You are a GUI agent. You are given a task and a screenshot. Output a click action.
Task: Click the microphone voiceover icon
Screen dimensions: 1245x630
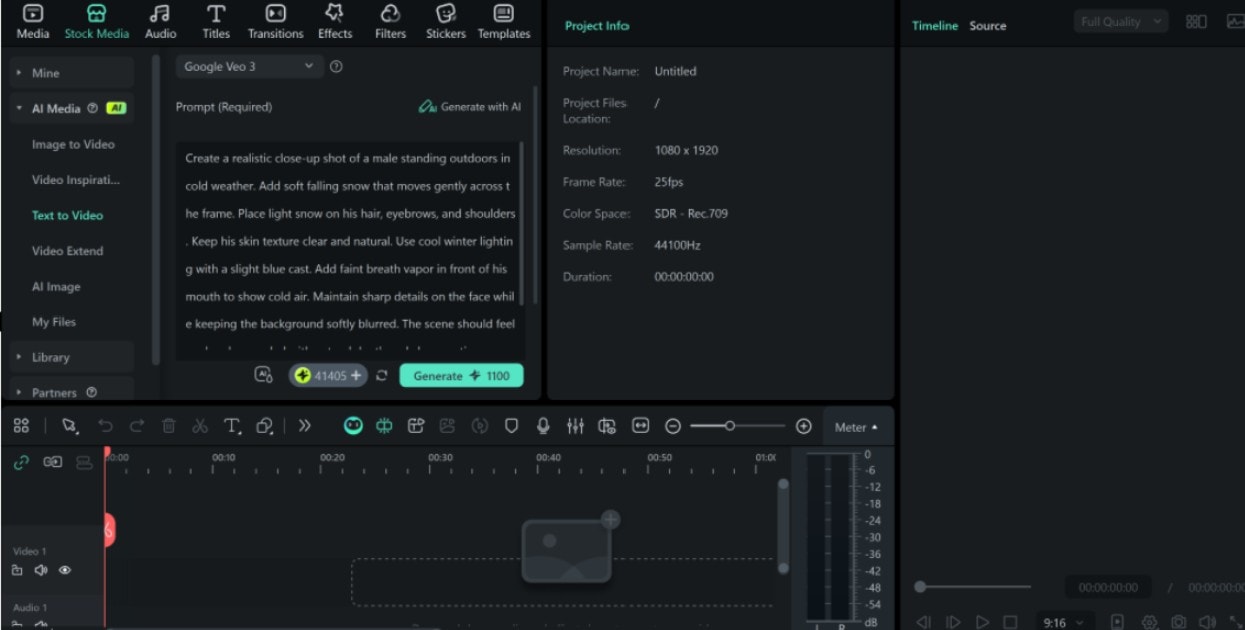pos(543,426)
